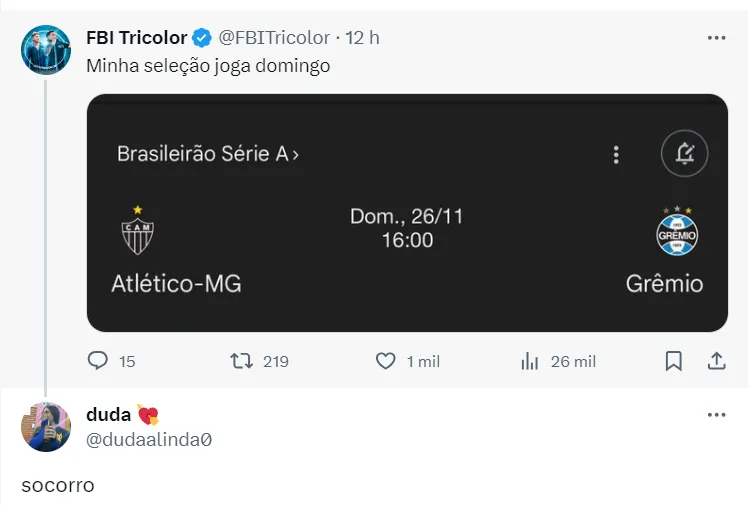Click the Dom., 26/11 16:00 match time
748x505 pixels.
407,228
